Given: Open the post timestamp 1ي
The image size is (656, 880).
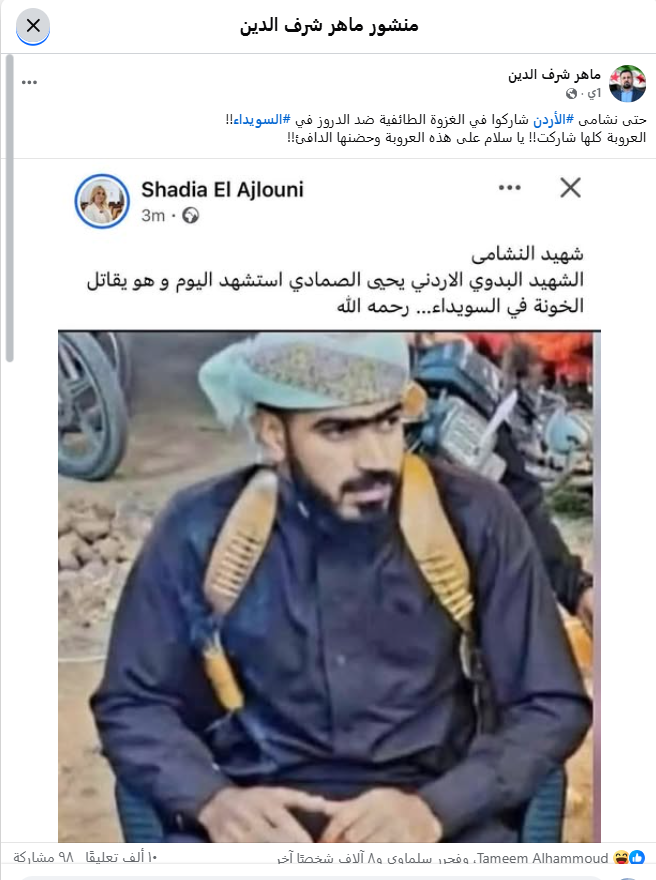Looking at the screenshot, I should click(594, 93).
